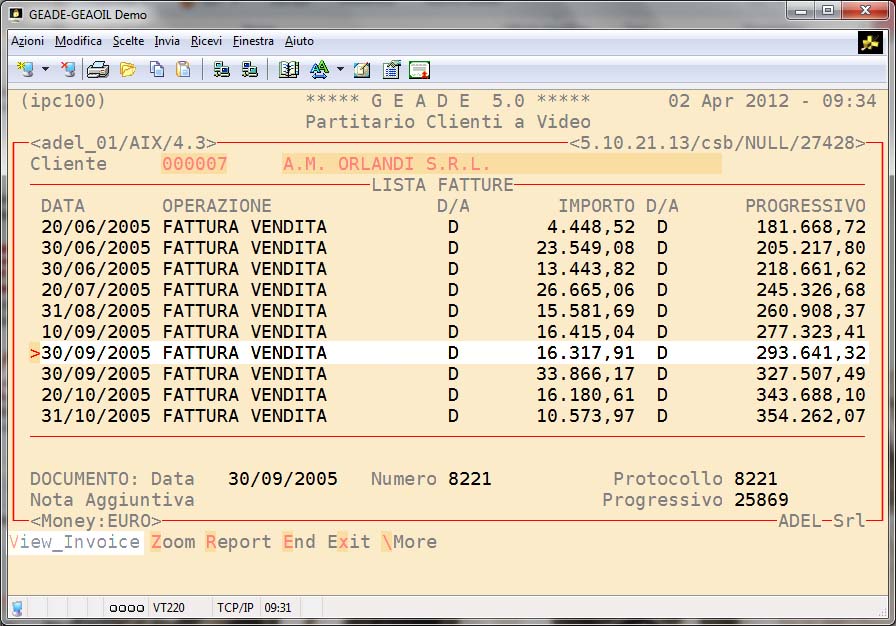Click the connection status icon in status bar
Screen dimensions: 896x626
[x=17, y=608]
